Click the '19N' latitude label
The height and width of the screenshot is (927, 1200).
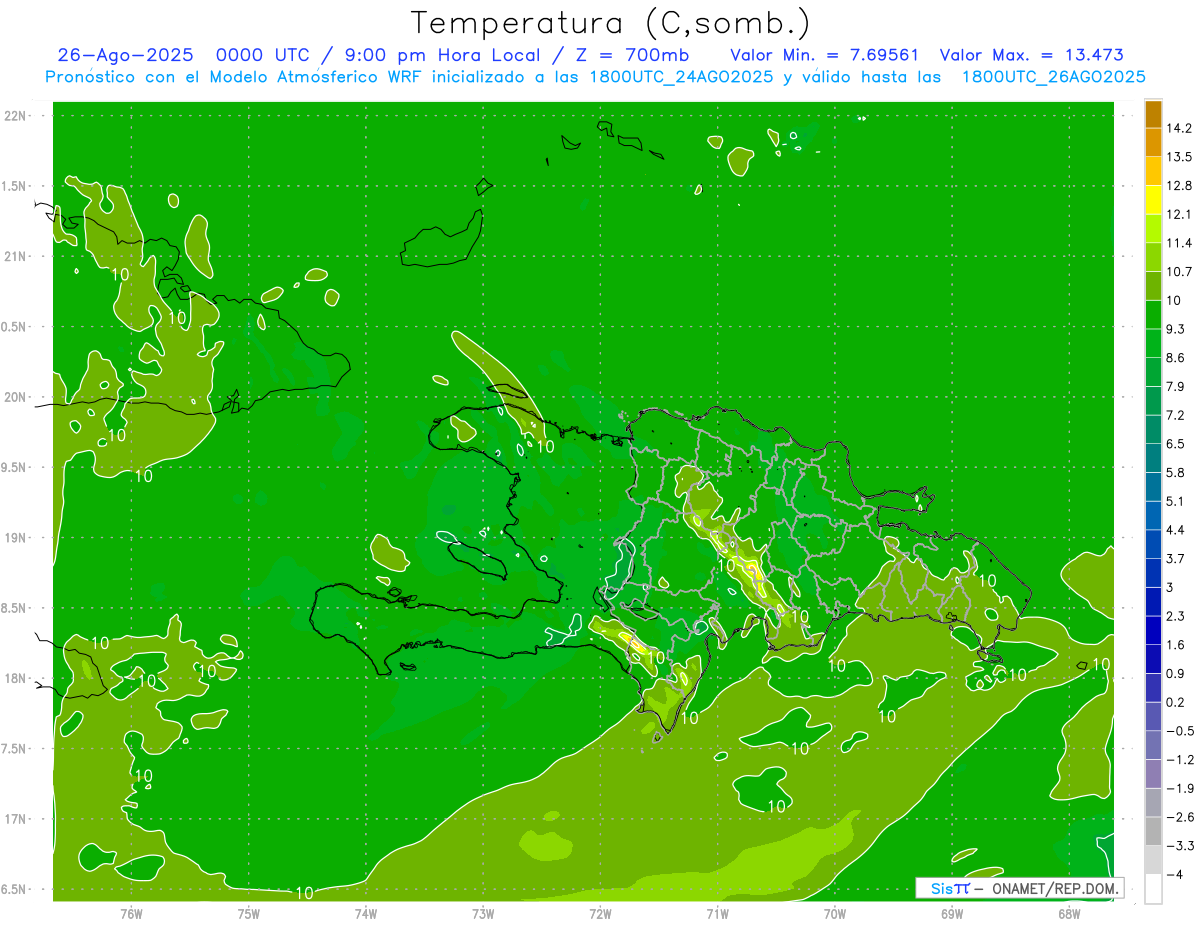[x=16, y=537]
